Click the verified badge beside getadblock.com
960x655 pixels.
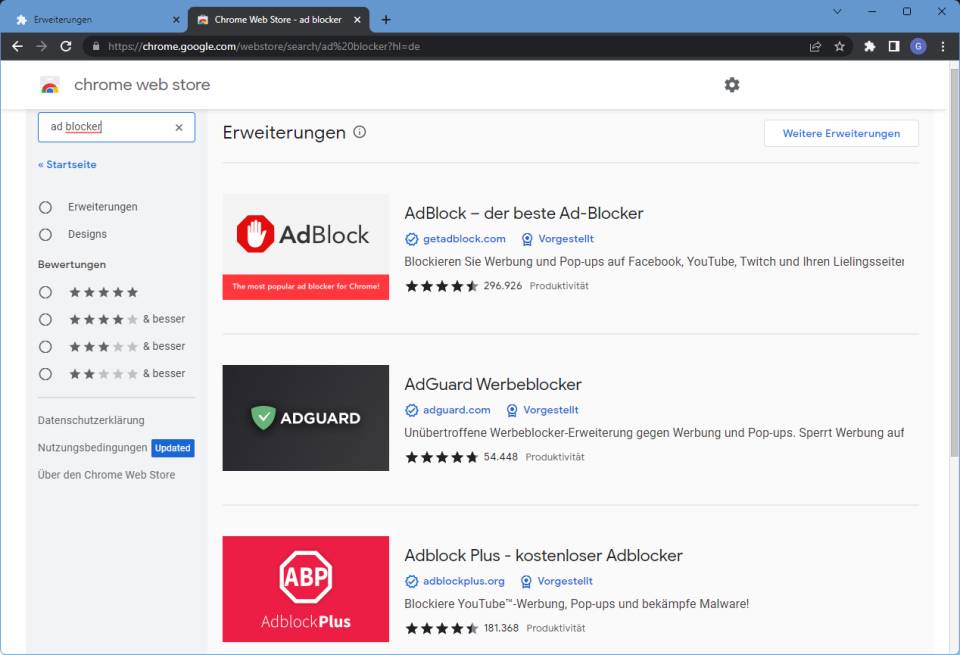(411, 239)
